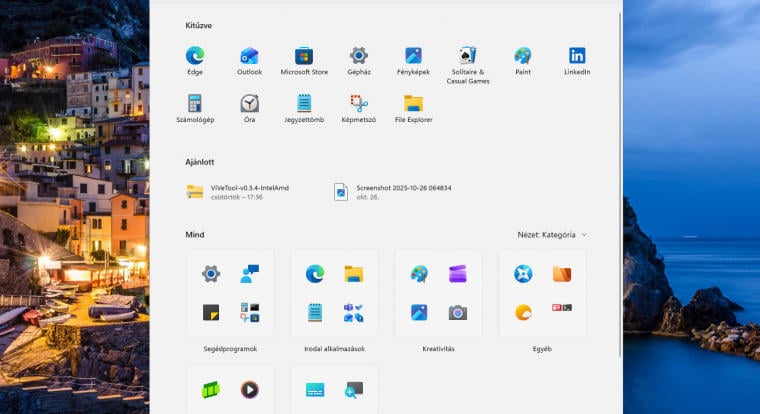Open purple Clipchamp icon in Kreativitás
Screen dimensions: 760x414
pos(458,274)
